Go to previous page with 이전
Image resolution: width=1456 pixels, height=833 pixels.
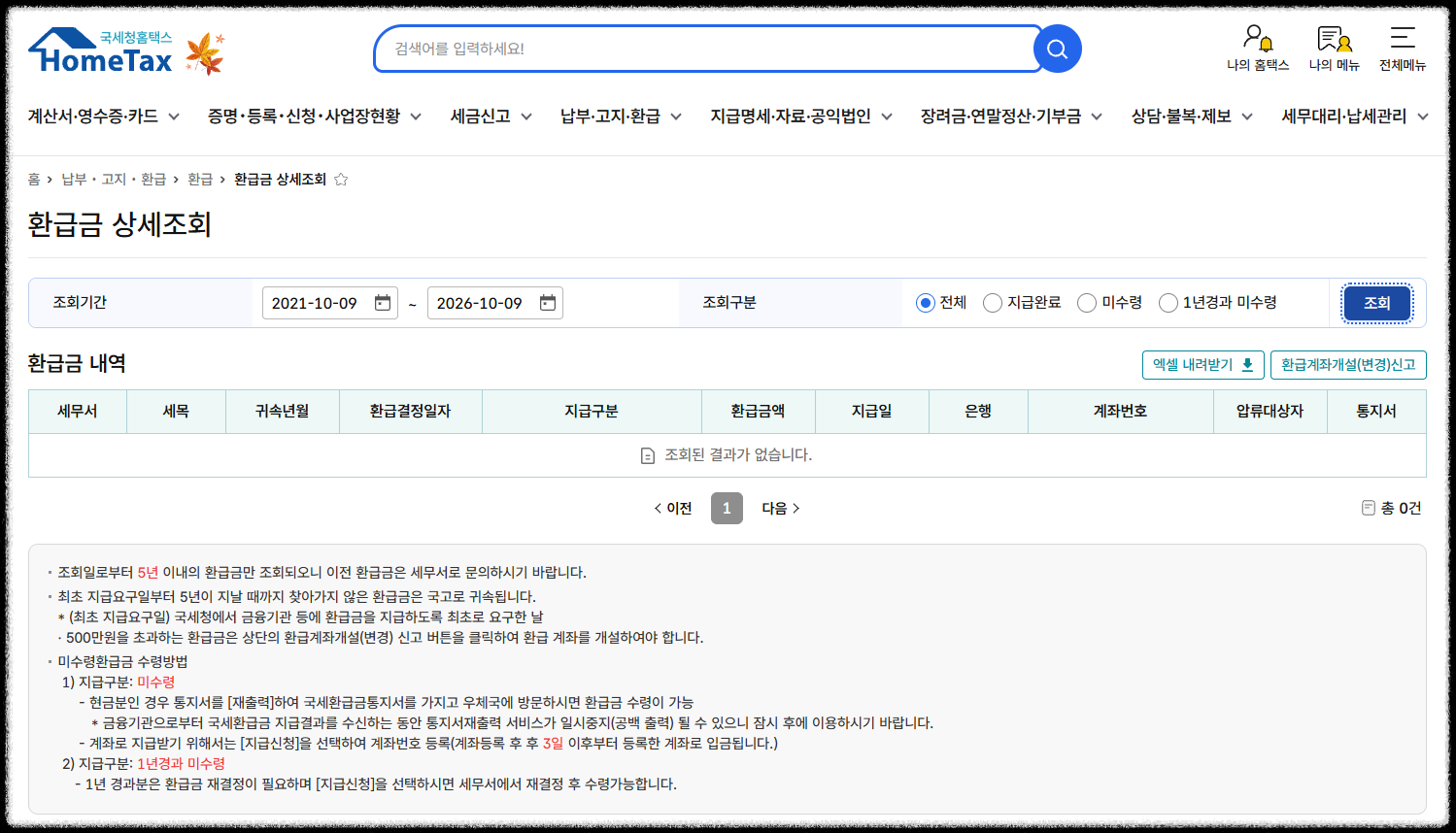673,509
